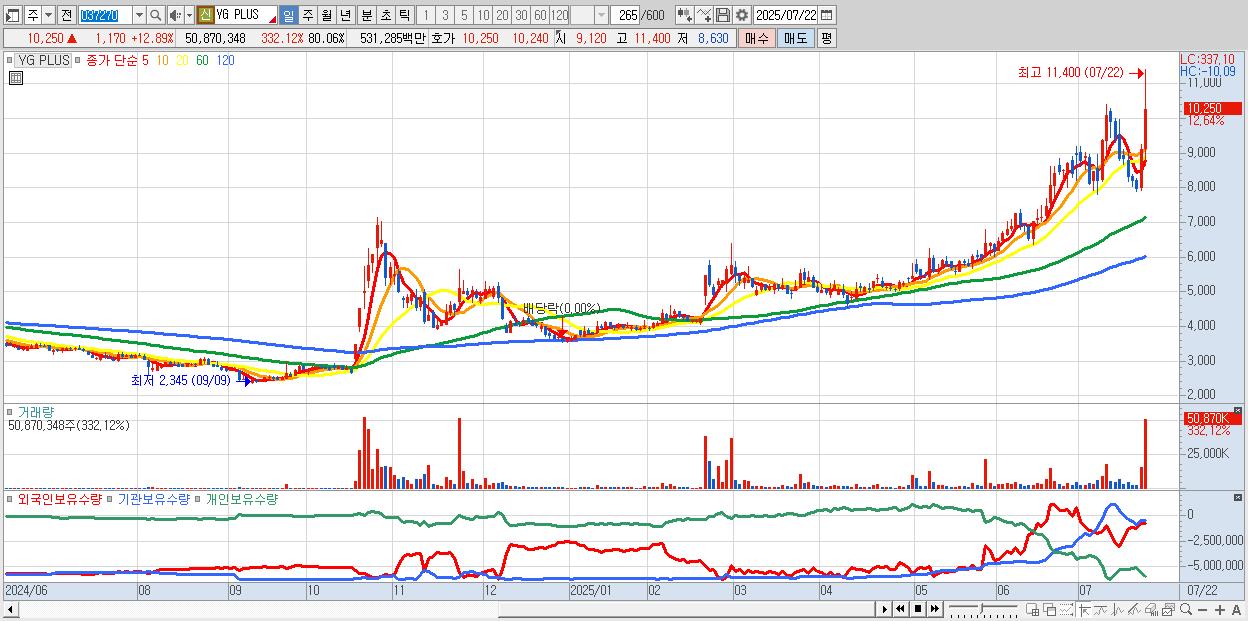Screen dimensions: 1248x621
Task: Zoom in chart with plus icon
Action: (1220, 609)
